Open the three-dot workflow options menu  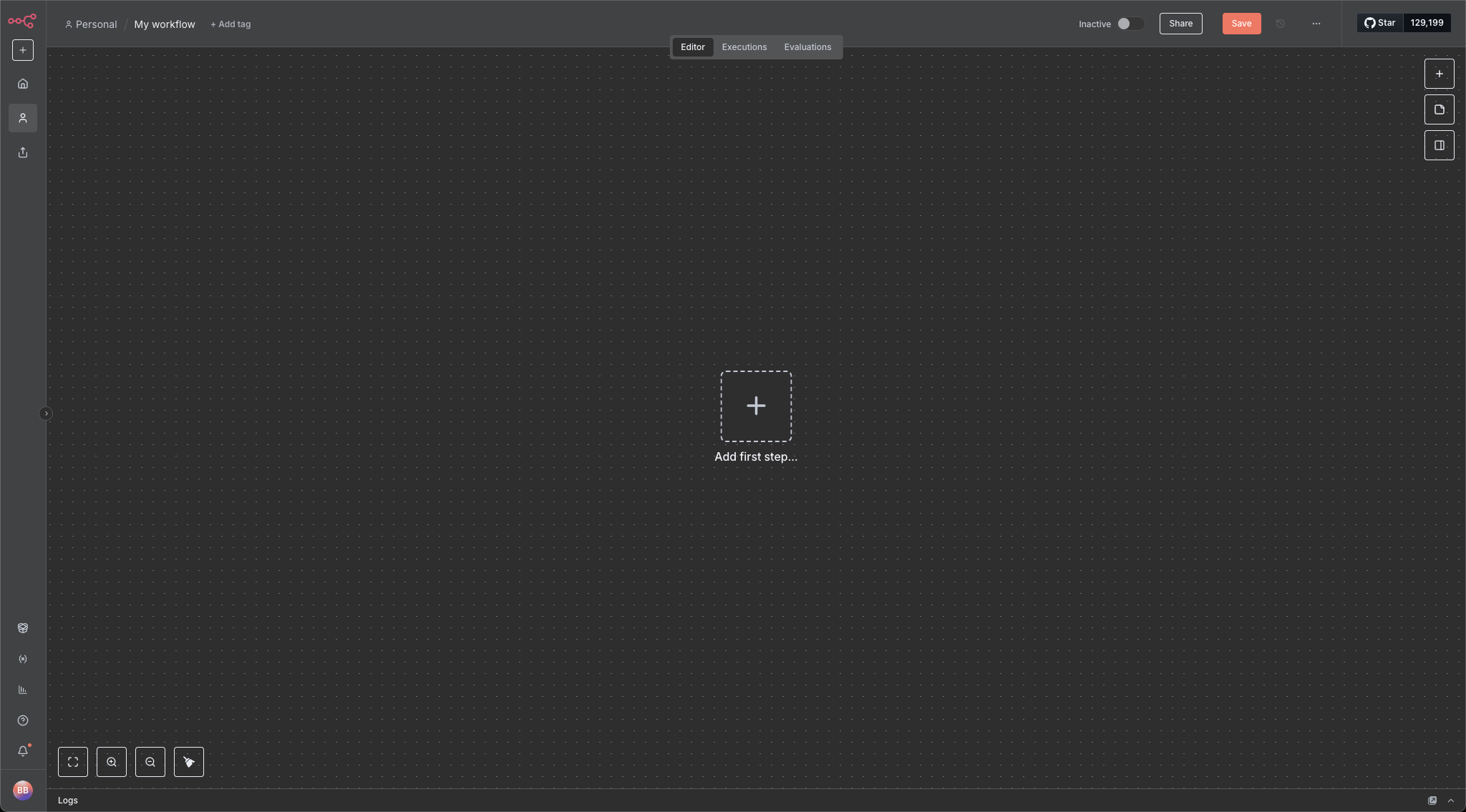[1316, 24]
